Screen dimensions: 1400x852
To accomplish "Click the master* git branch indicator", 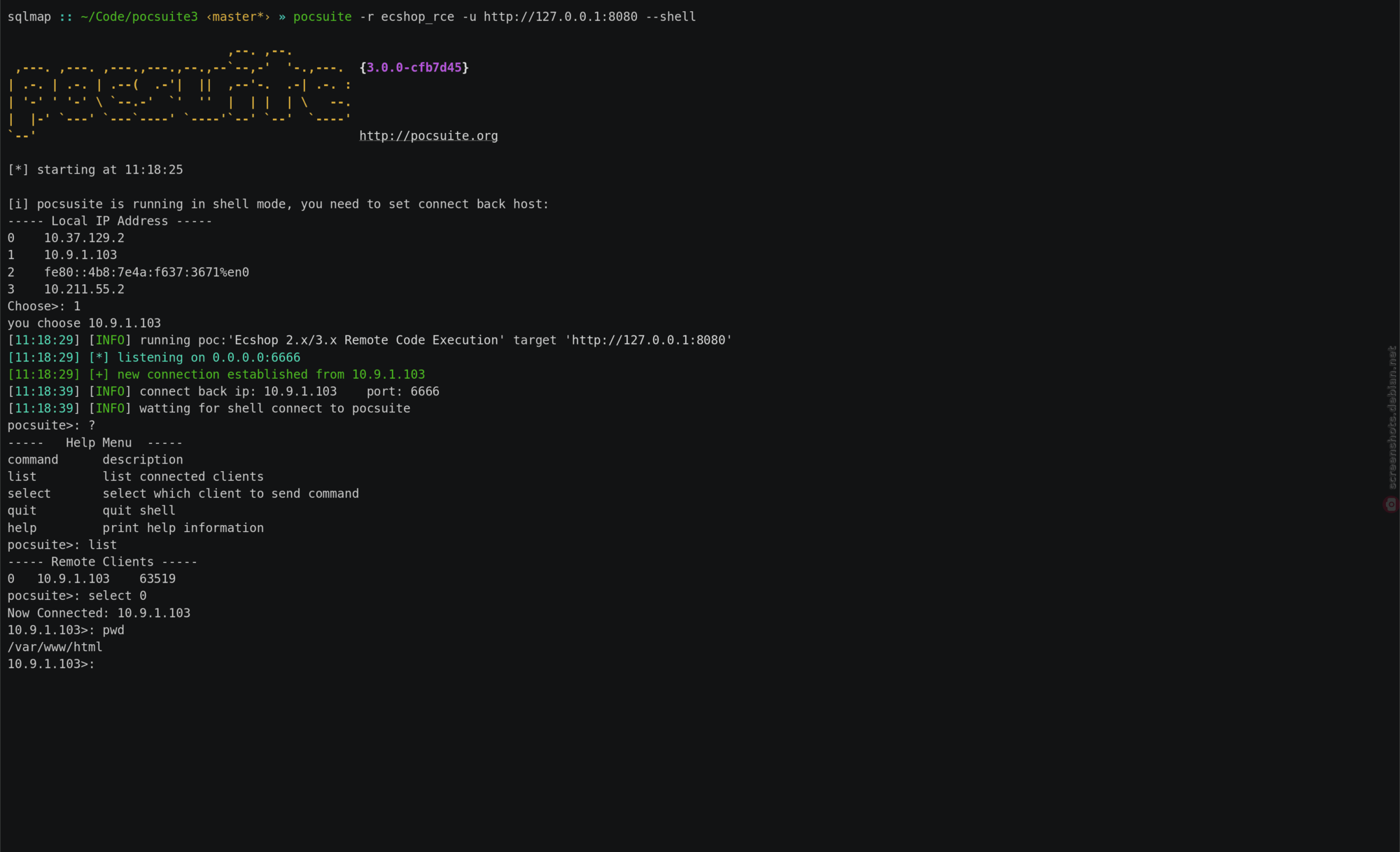I will click(238, 17).
